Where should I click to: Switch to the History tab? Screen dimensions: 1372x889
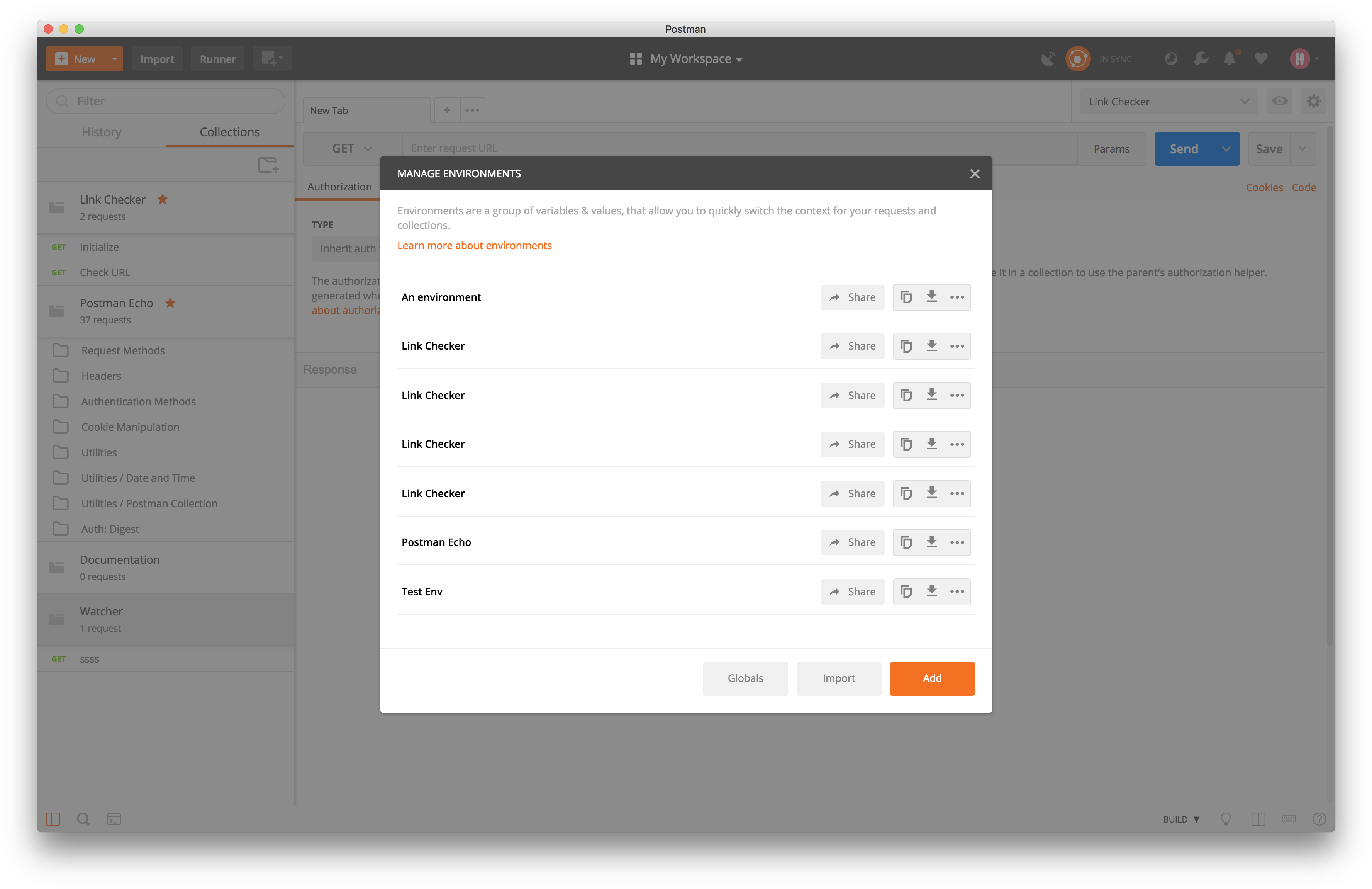point(102,132)
